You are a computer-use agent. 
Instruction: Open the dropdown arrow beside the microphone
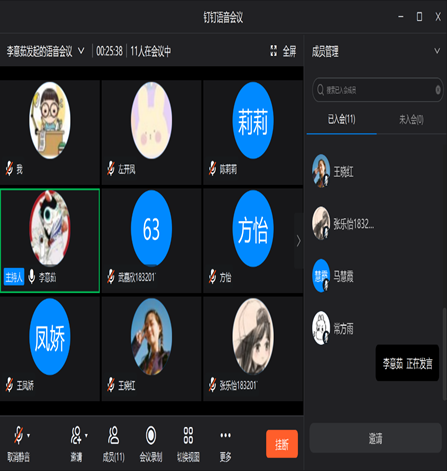pyautogui.click(x=29, y=435)
